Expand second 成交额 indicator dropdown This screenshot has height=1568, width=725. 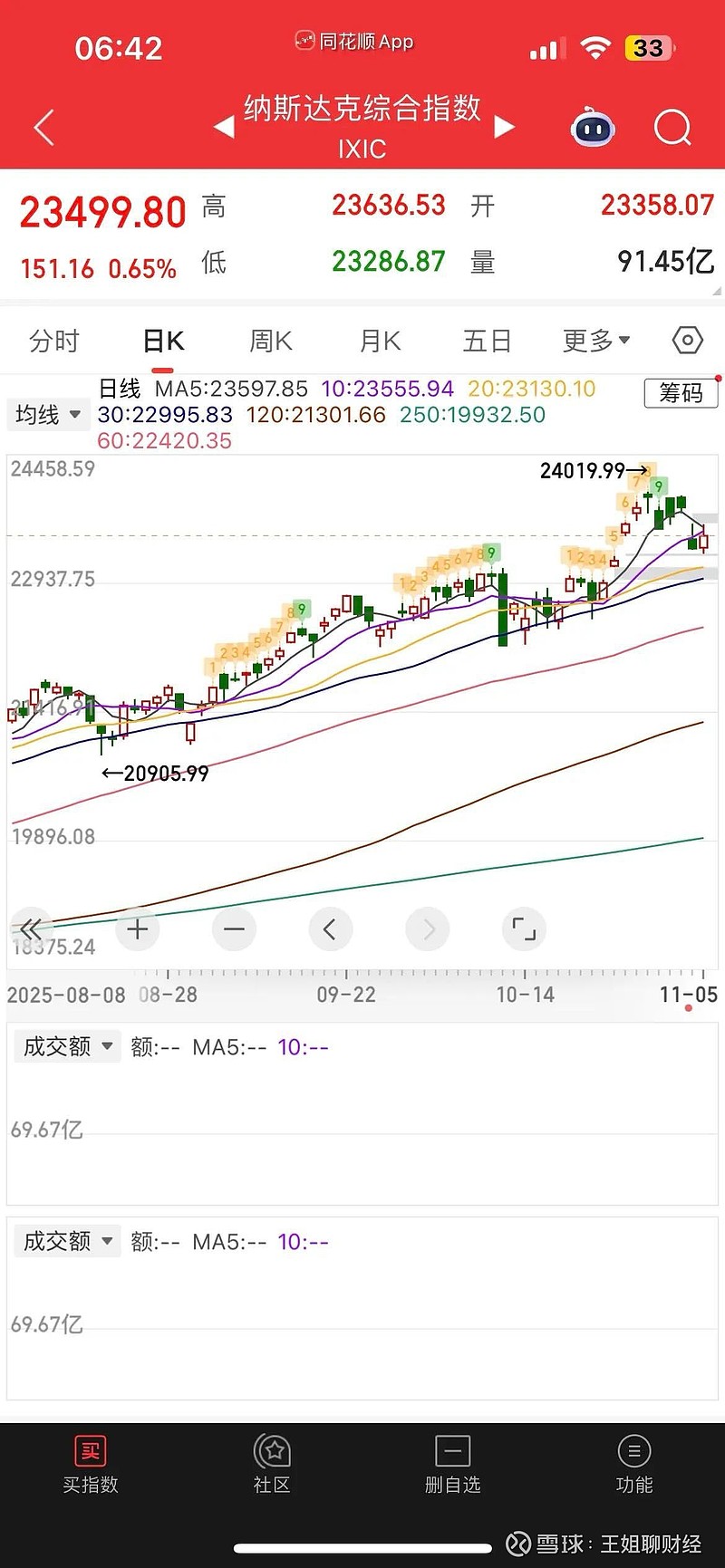tap(67, 1241)
